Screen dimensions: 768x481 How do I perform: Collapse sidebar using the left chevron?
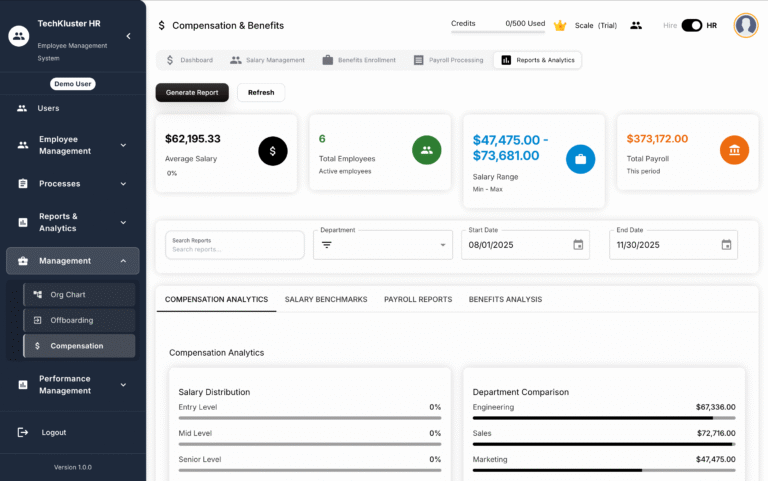[x=128, y=36]
